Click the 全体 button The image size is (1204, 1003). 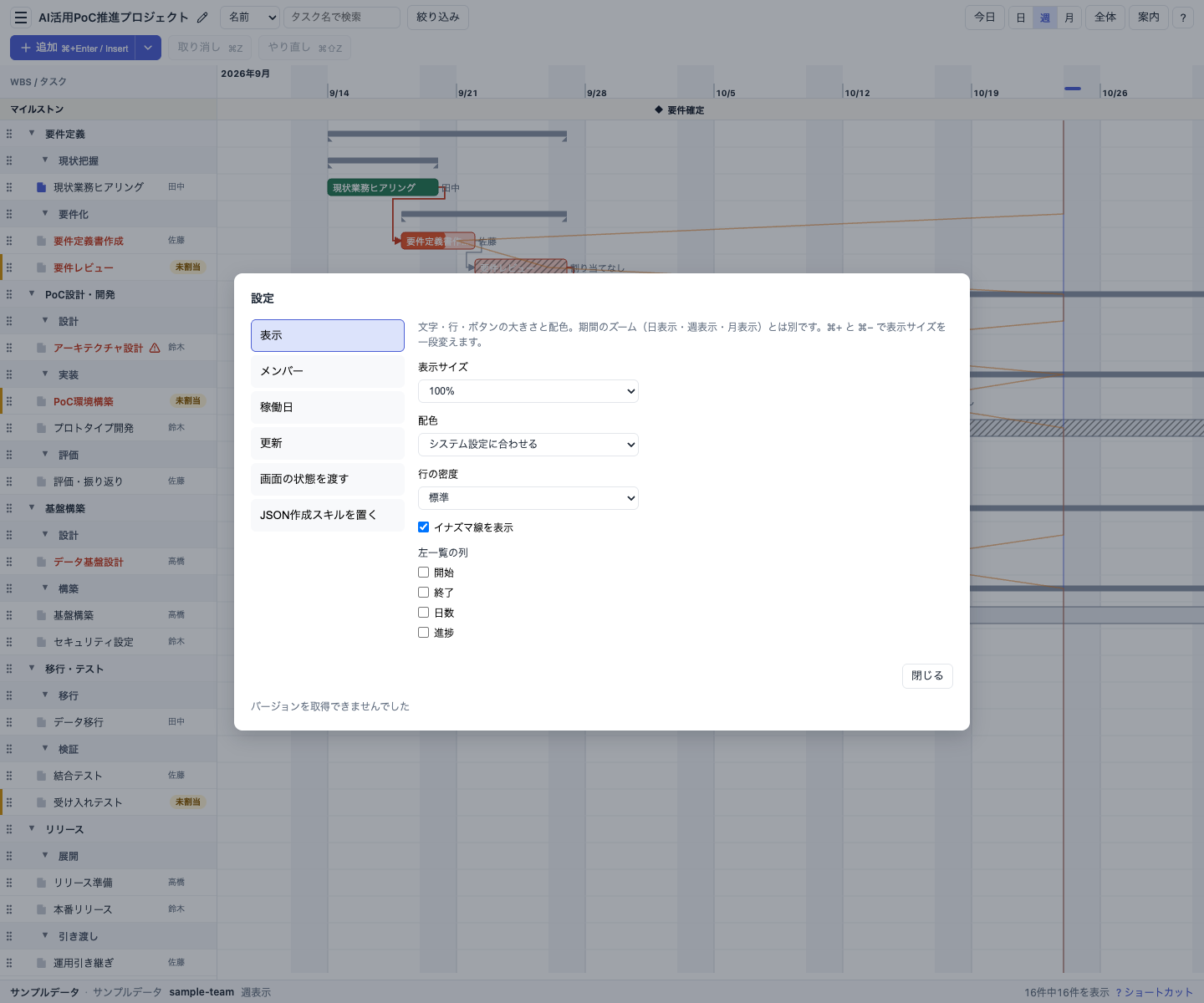click(1105, 18)
